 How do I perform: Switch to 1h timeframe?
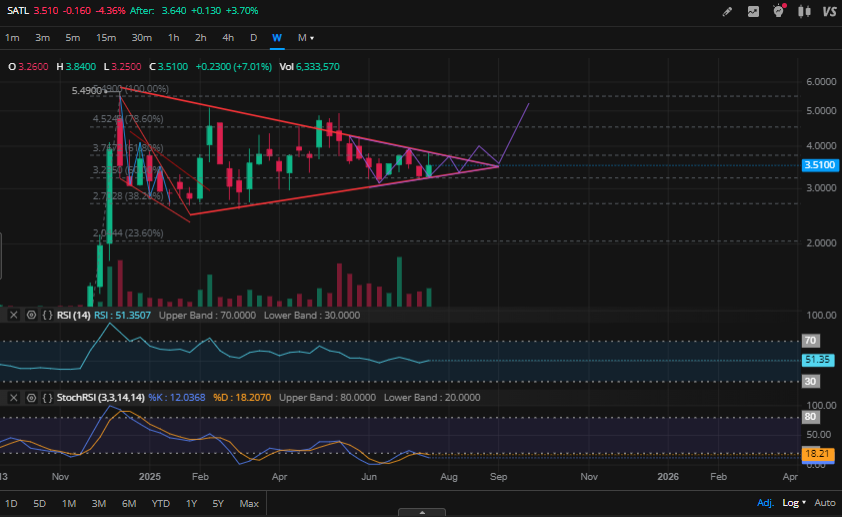[173, 38]
